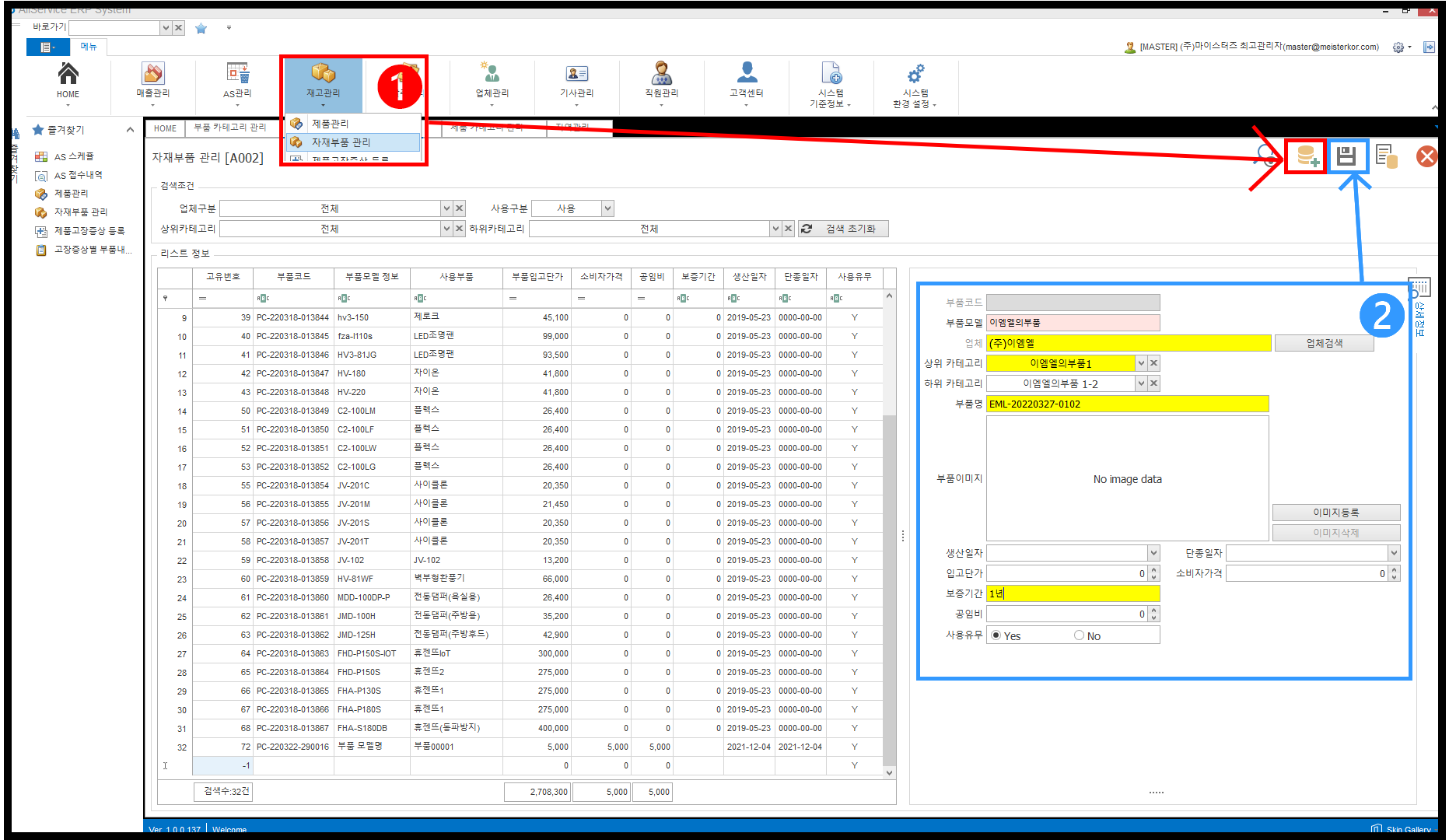Select 자재부품 관리 from dropdown menu
Viewport: 1449px width, 840px height.
click(353, 142)
